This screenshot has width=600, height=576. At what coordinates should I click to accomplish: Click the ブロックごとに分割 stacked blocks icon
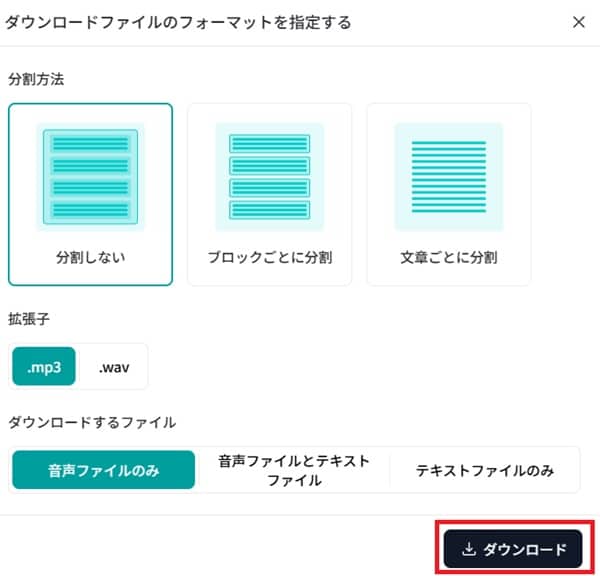coord(269,174)
